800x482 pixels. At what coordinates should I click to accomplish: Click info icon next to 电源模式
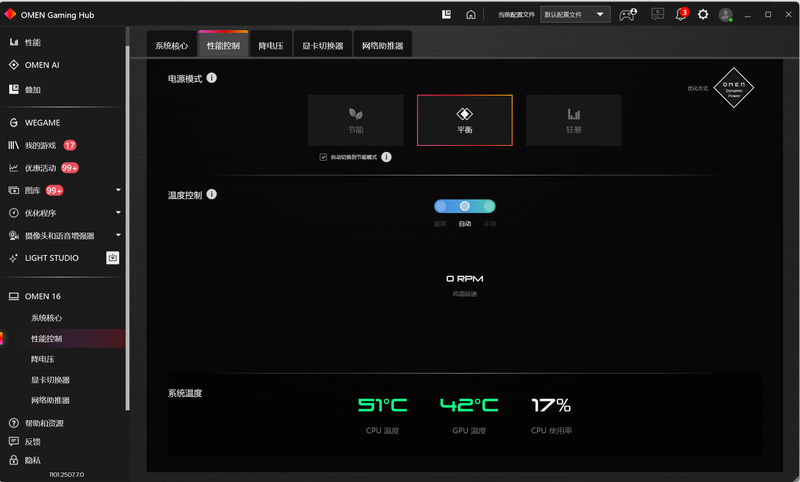(x=212, y=78)
